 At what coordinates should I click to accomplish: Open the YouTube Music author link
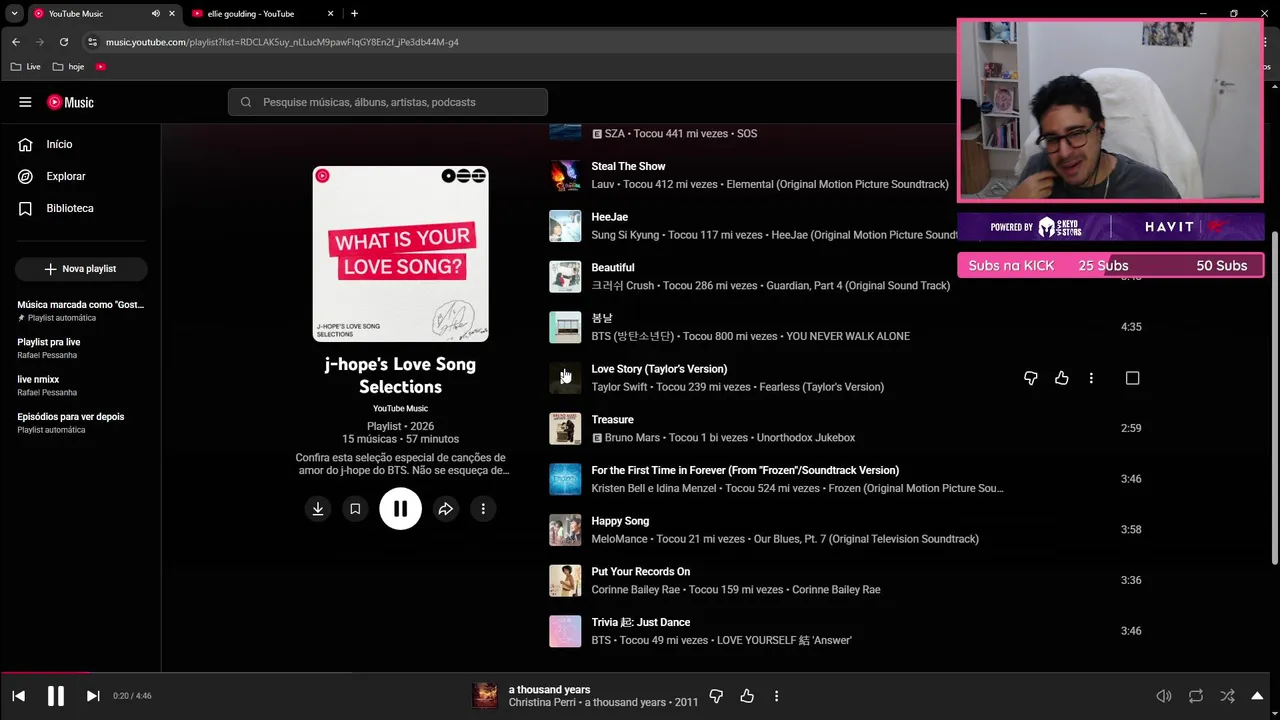point(400,408)
